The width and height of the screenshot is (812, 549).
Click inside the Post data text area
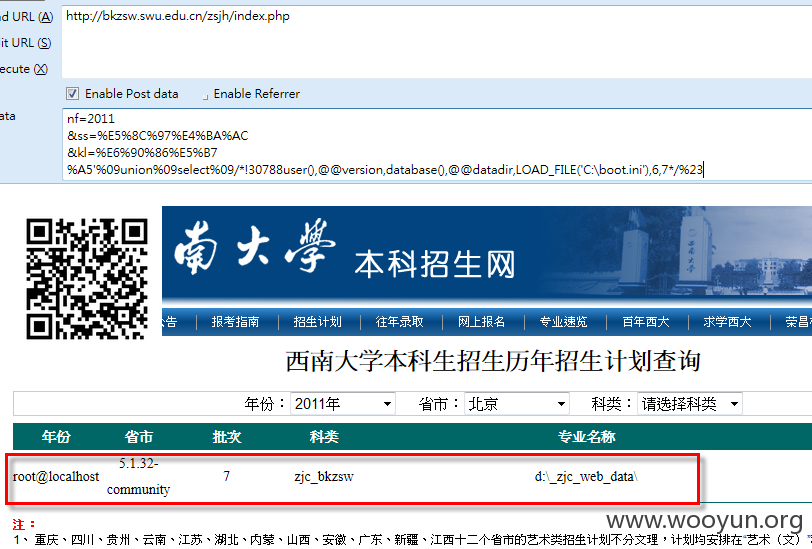pos(437,145)
